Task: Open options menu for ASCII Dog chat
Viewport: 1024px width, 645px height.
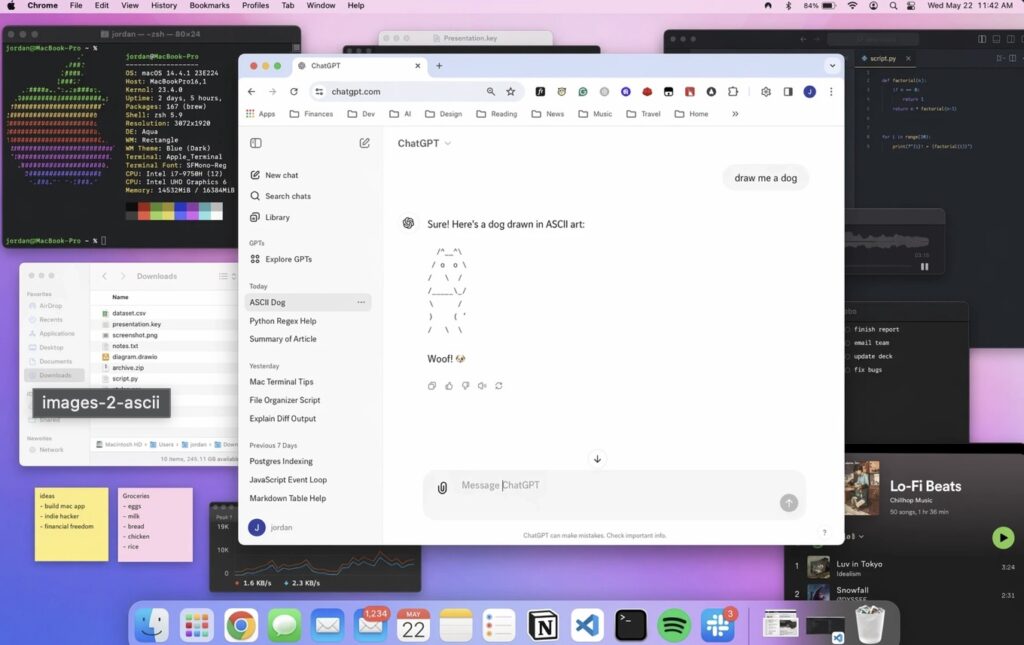Action: 361,302
